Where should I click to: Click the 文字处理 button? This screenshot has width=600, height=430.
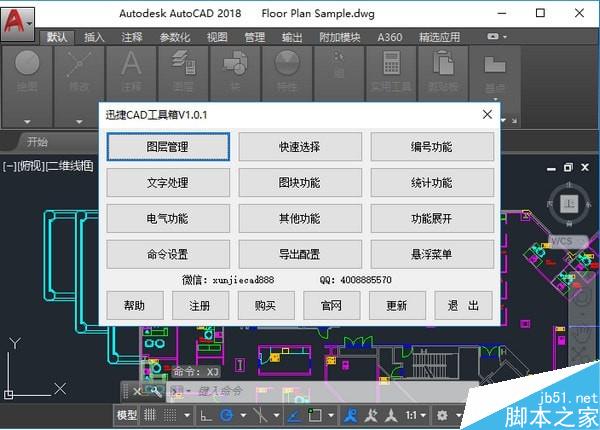(168, 182)
